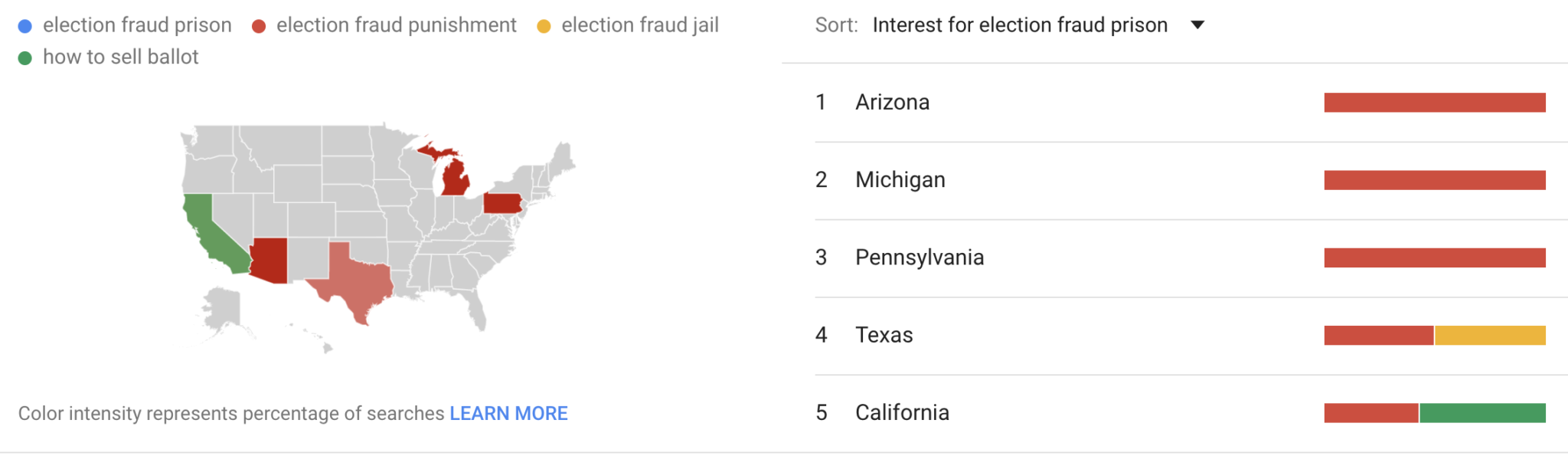Click the red interest bar for Arizona
The height and width of the screenshot is (456, 1568).
click(x=1435, y=102)
